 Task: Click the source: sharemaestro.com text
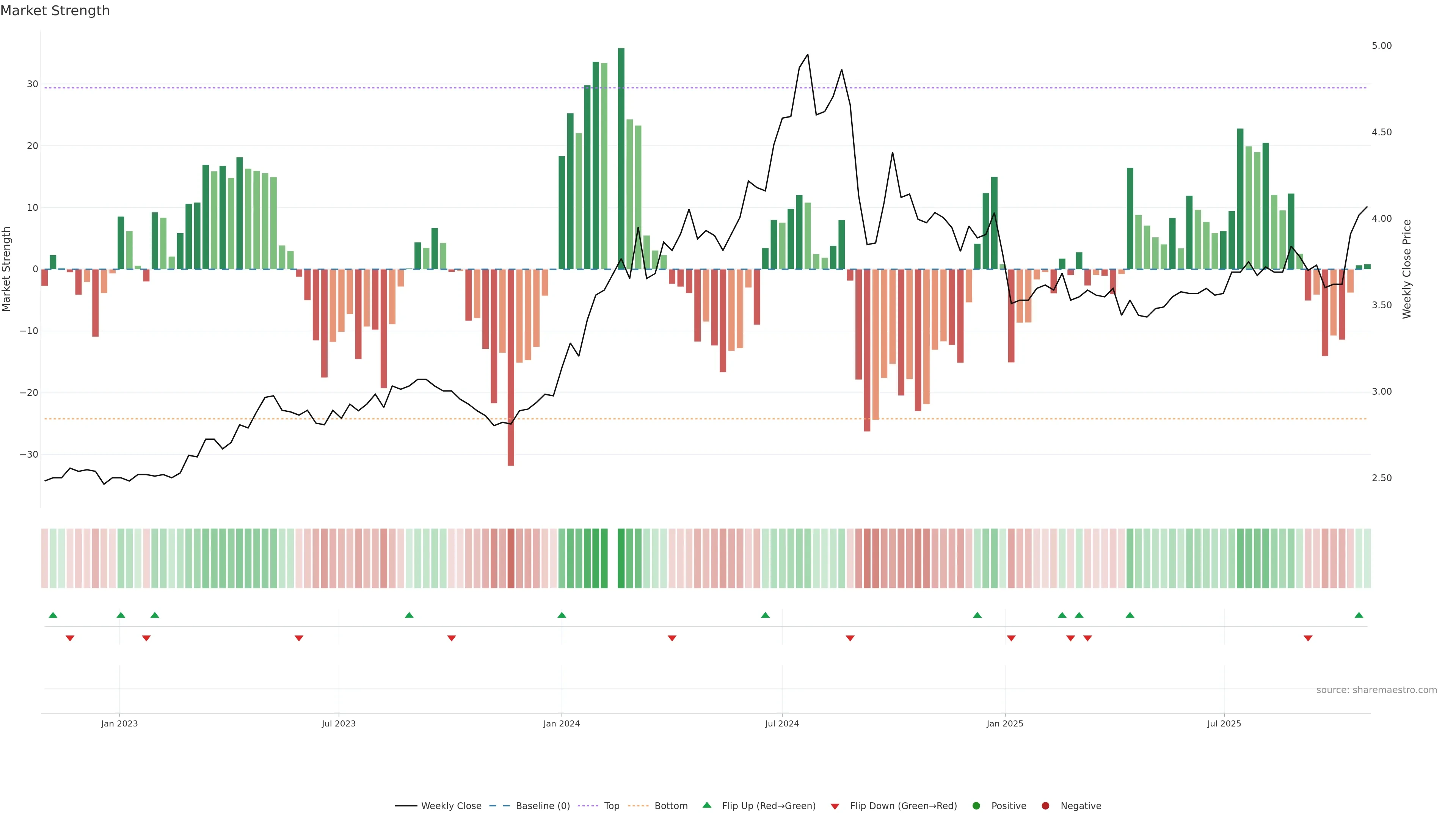pos(1376,690)
